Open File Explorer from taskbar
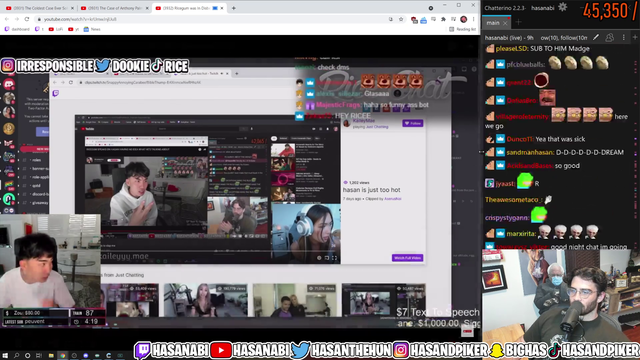This screenshot has width=640, height=360. point(51,356)
